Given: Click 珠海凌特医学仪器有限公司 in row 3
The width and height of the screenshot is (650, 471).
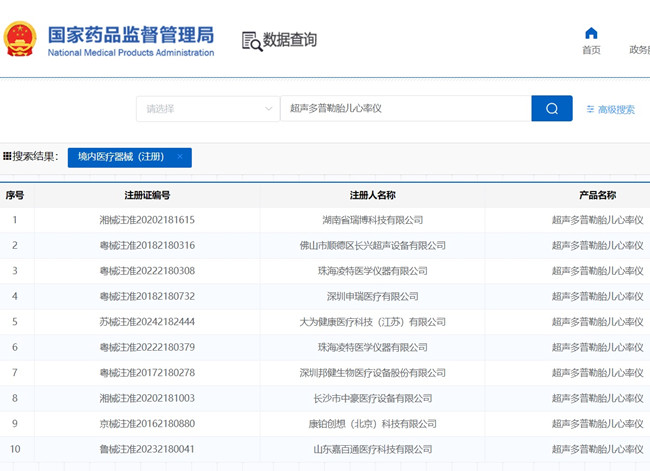Looking at the screenshot, I should coord(373,271).
